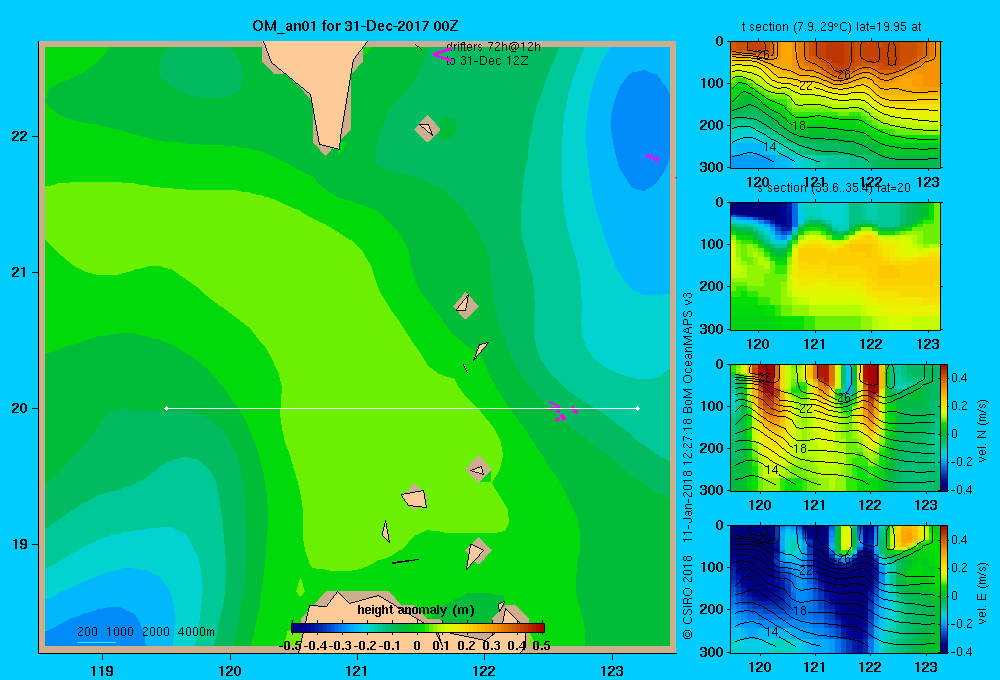Click the 's section' salinity panel title
This screenshot has height=680, width=1000.
[x=834, y=188]
